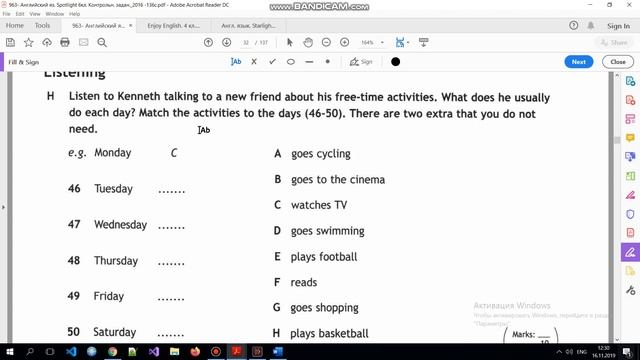Activate the Selection arrow tool
This screenshot has height=360, width=640.
[290, 42]
